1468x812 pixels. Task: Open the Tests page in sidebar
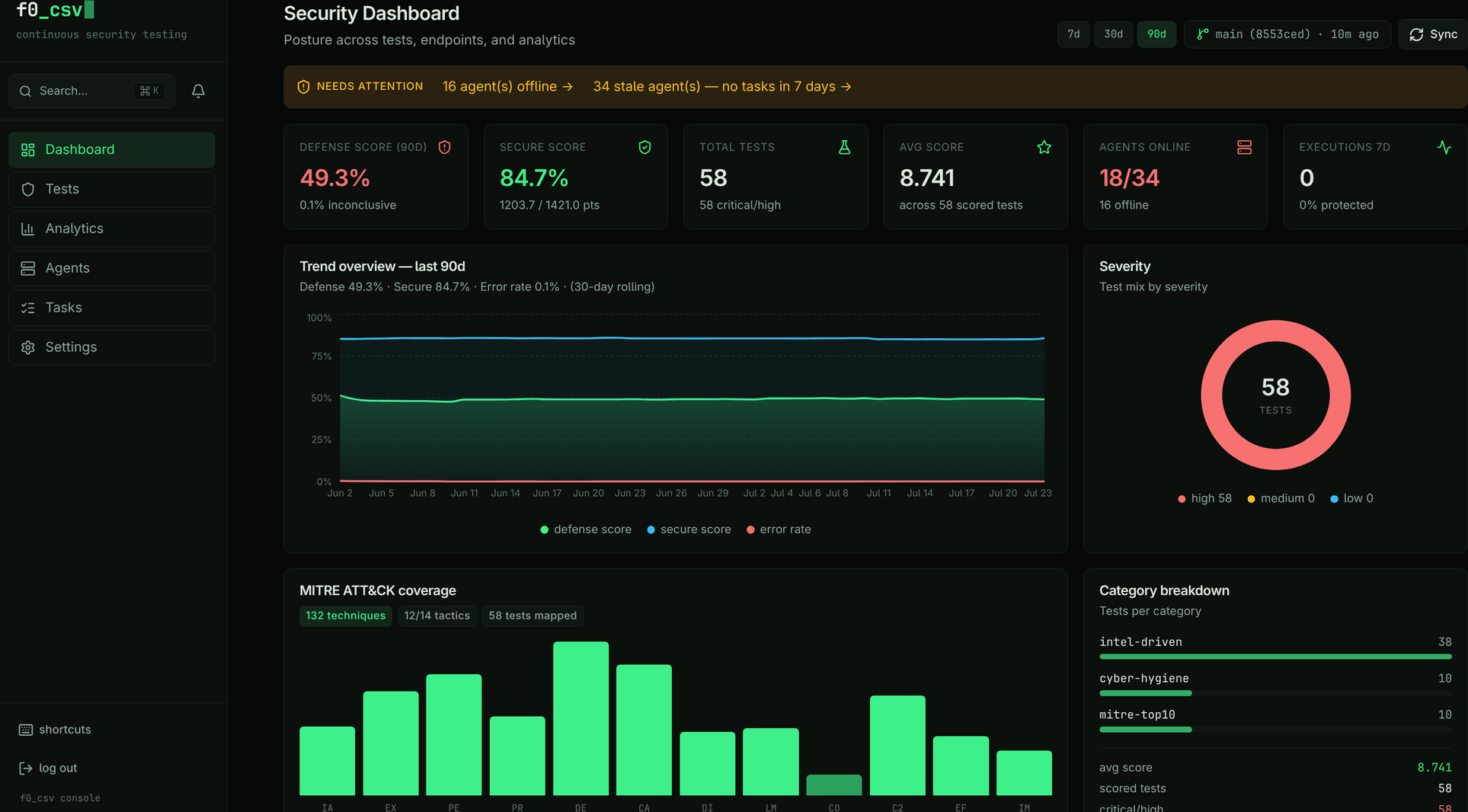click(x=112, y=190)
